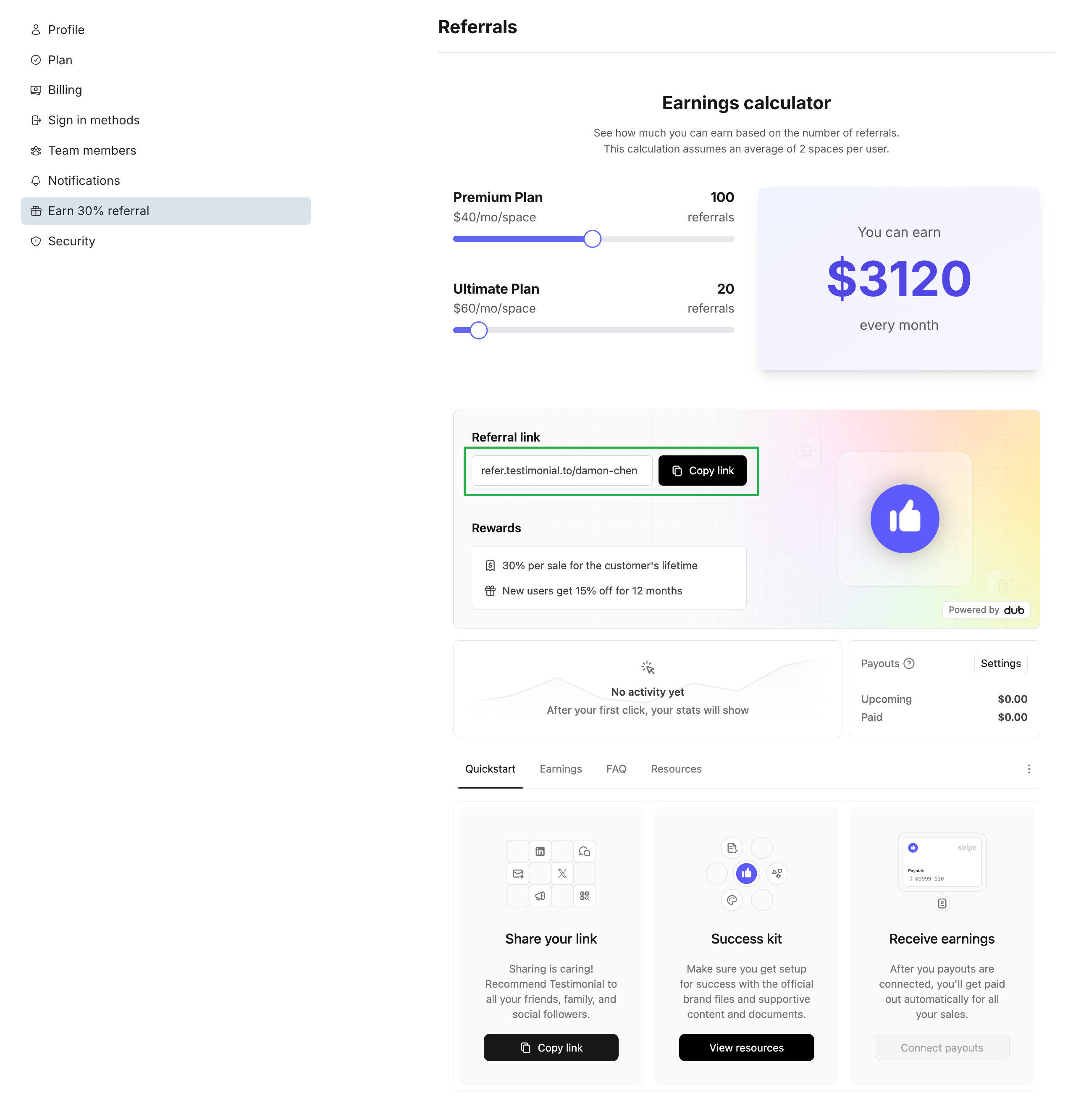Click the Premium Plan referrals slider handle

coord(593,239)
